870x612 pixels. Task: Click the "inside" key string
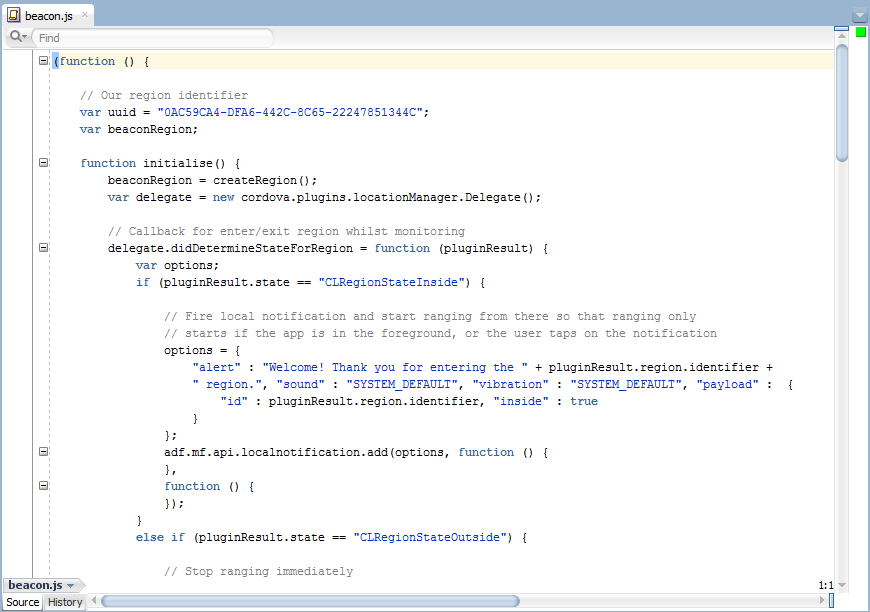[521, 401]
